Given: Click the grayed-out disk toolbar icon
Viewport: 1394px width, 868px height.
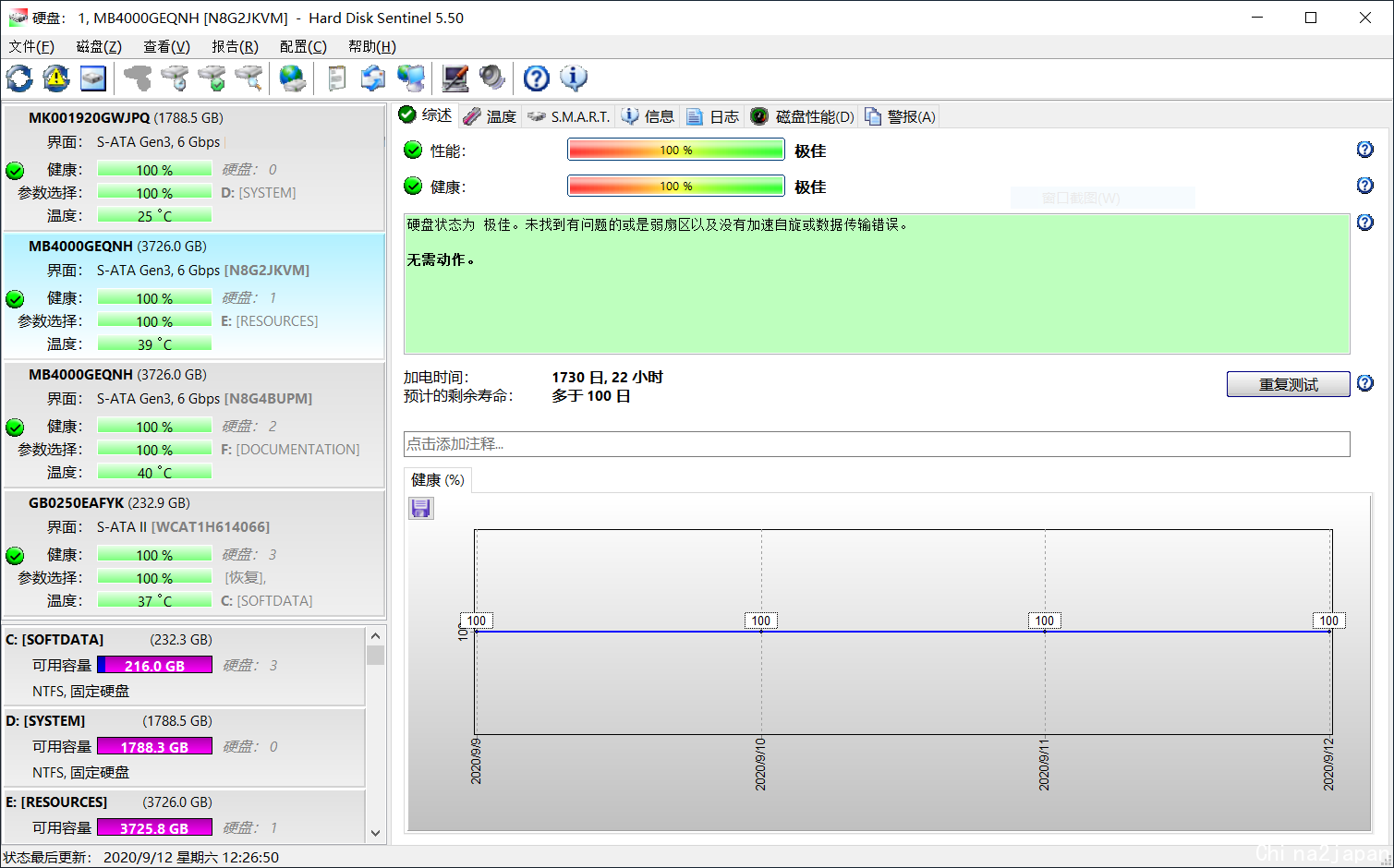Looking at the screenshot, I should coord(138,78).
